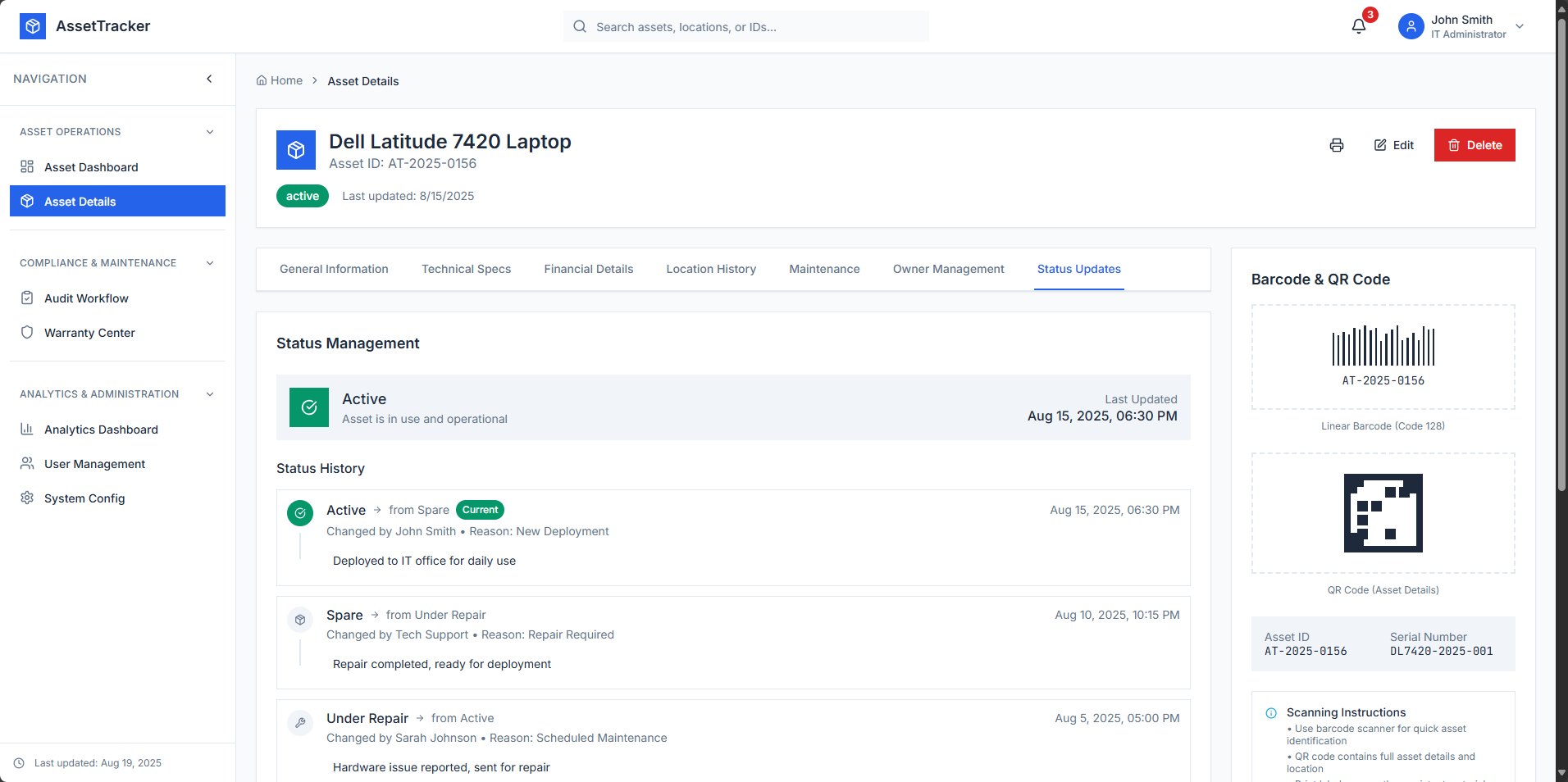Print asset using the printer icon
The height and width of the screenshot is (782, 1568).
(x=1337, y=145)
